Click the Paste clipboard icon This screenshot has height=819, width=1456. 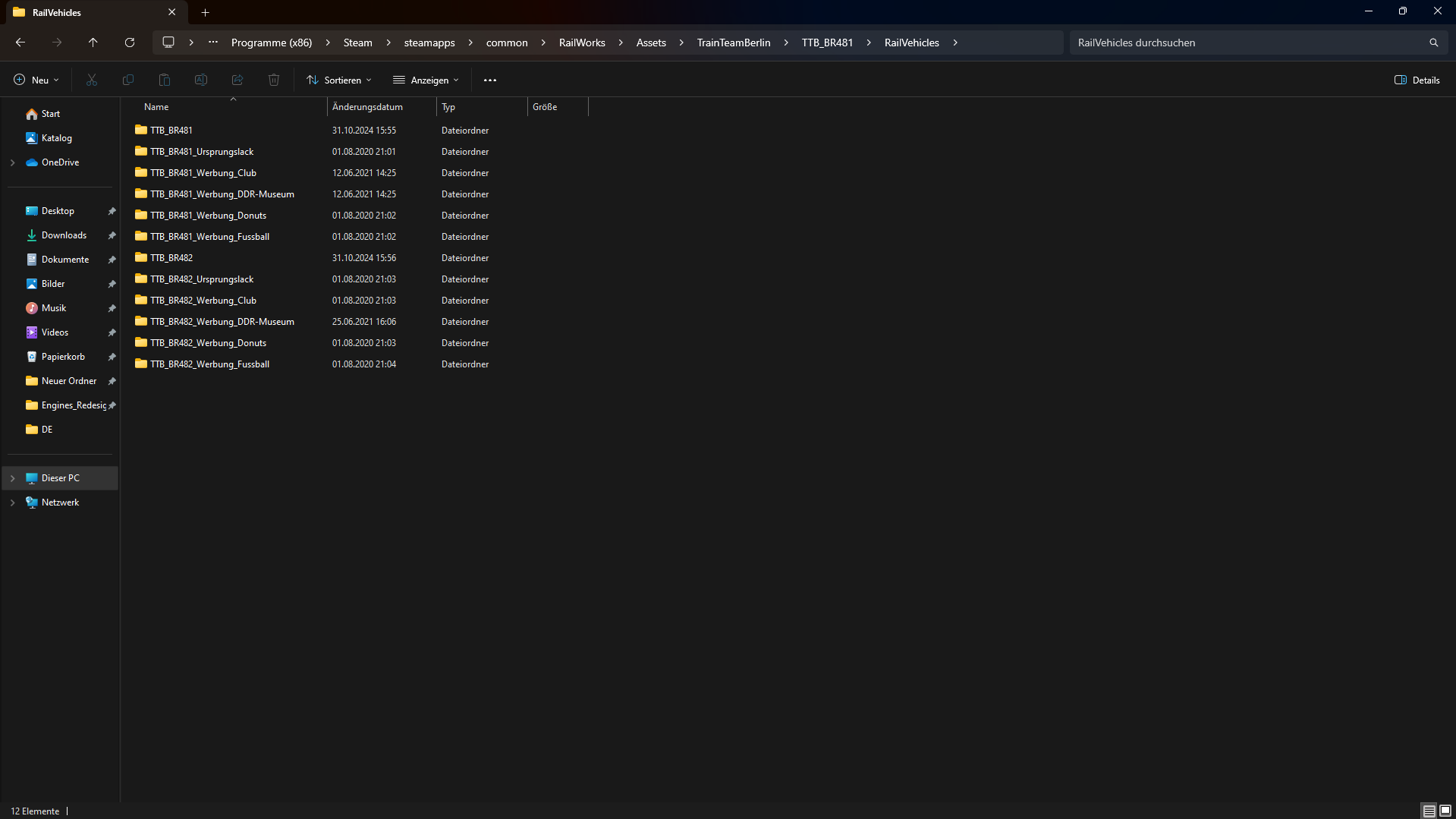(165, 80)
